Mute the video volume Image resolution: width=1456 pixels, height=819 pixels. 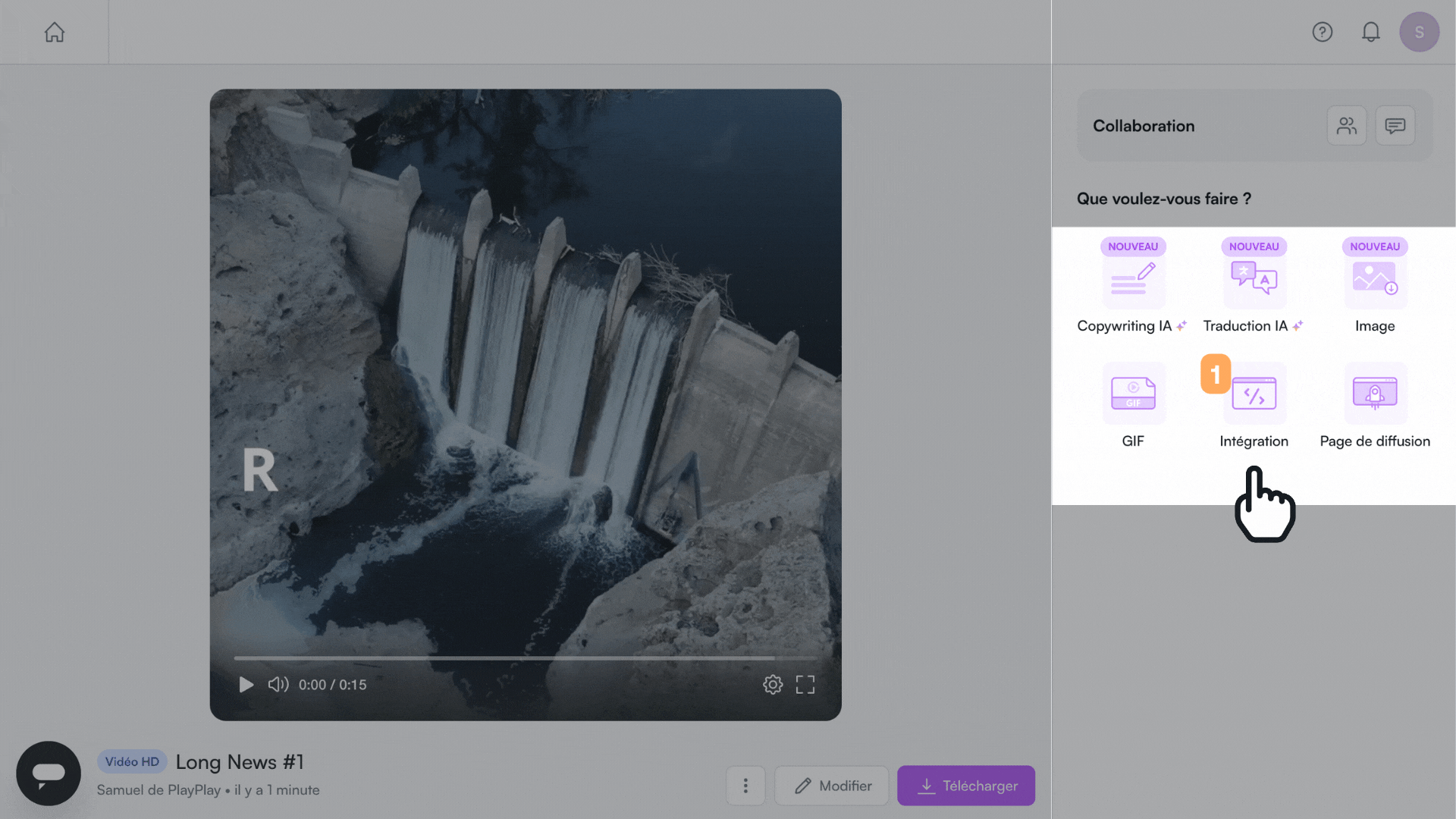coord(278,685)
